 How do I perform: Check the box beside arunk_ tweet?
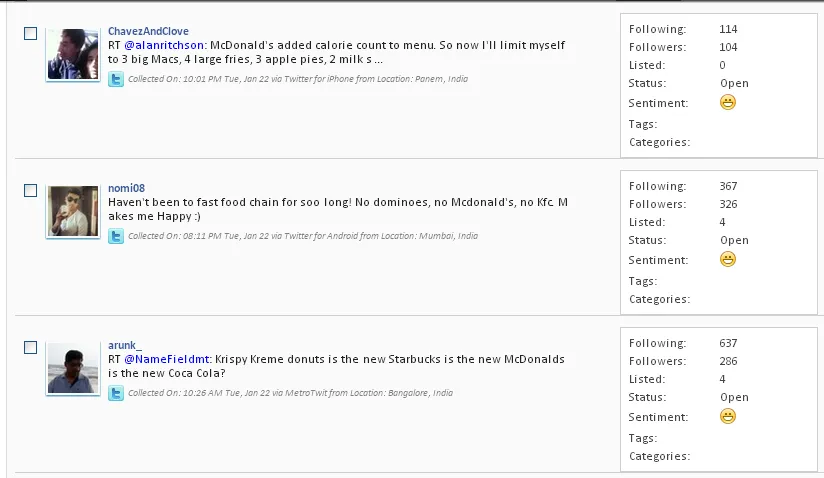pos(30,348)
